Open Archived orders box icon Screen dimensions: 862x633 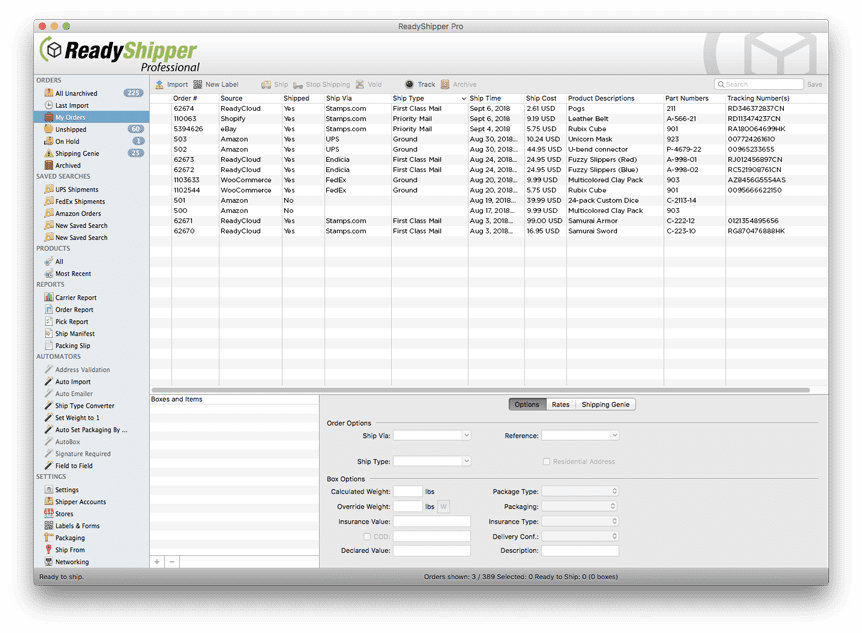click(48, 165)
